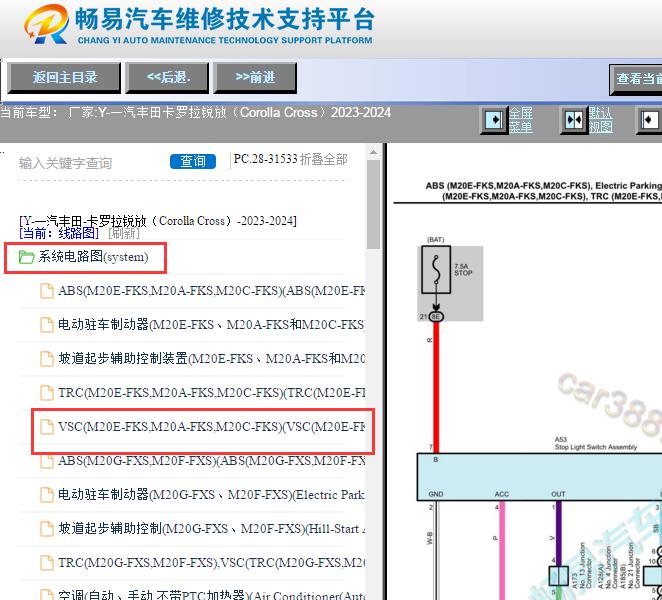Viewport: 662px width, 600px height.
Task: Click the [Y-一汽丰田-卡罗拉锐放] heading text
Action: [x=158, y=221]
